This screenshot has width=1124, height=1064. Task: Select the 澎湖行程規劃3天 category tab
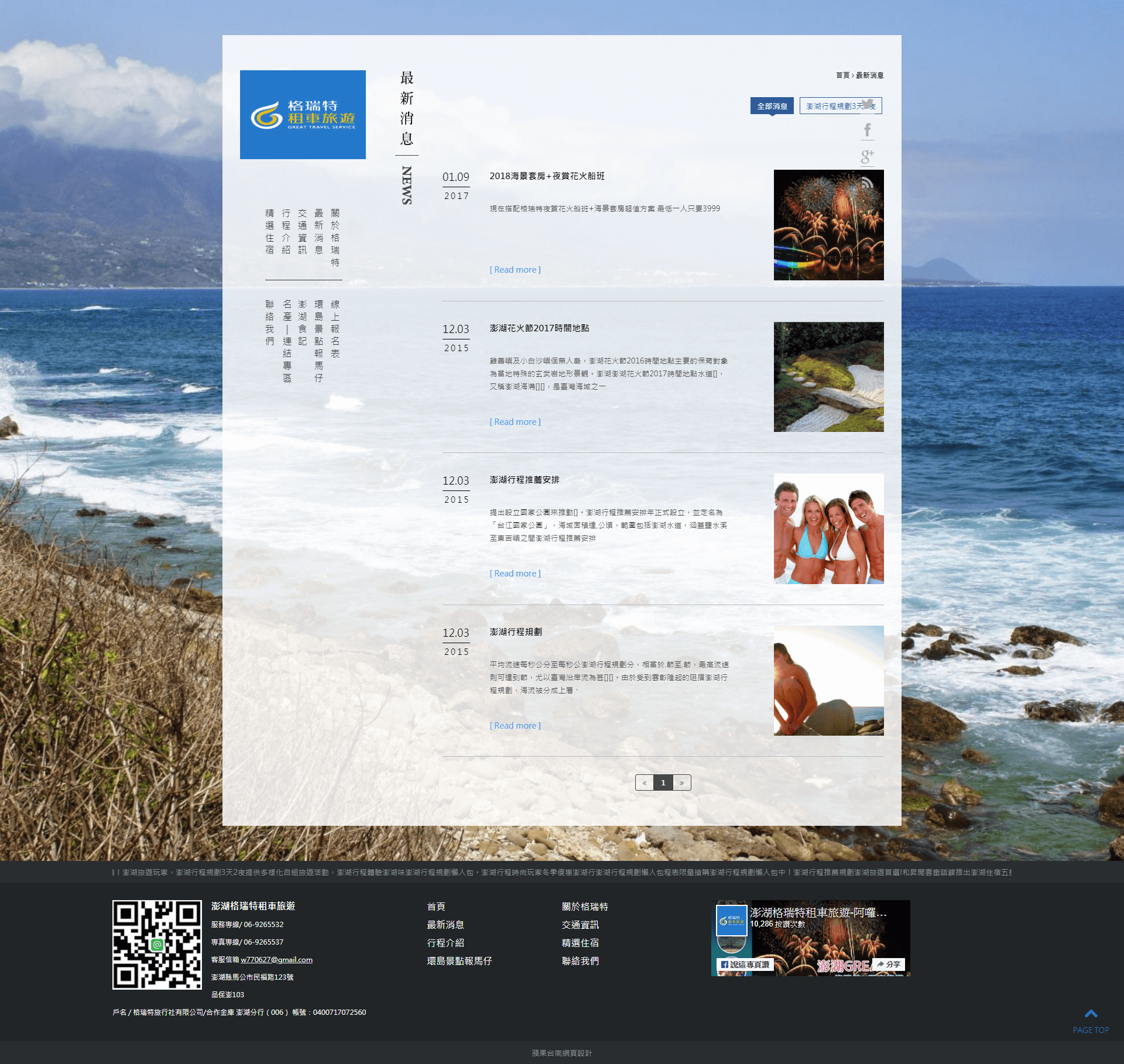[841, 106]
